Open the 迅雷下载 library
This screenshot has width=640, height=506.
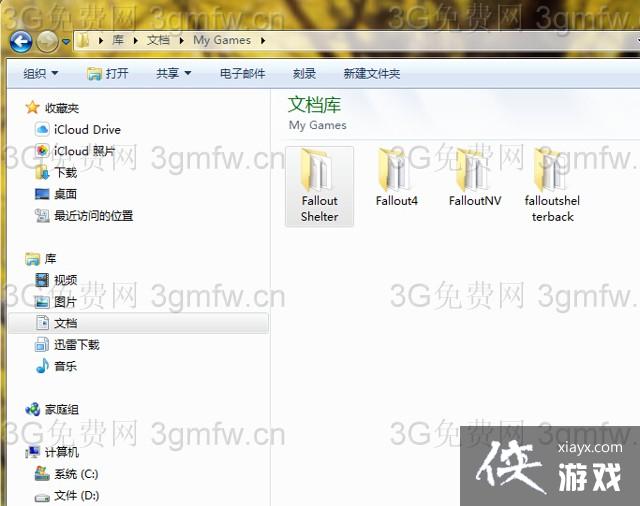(77, 345)
